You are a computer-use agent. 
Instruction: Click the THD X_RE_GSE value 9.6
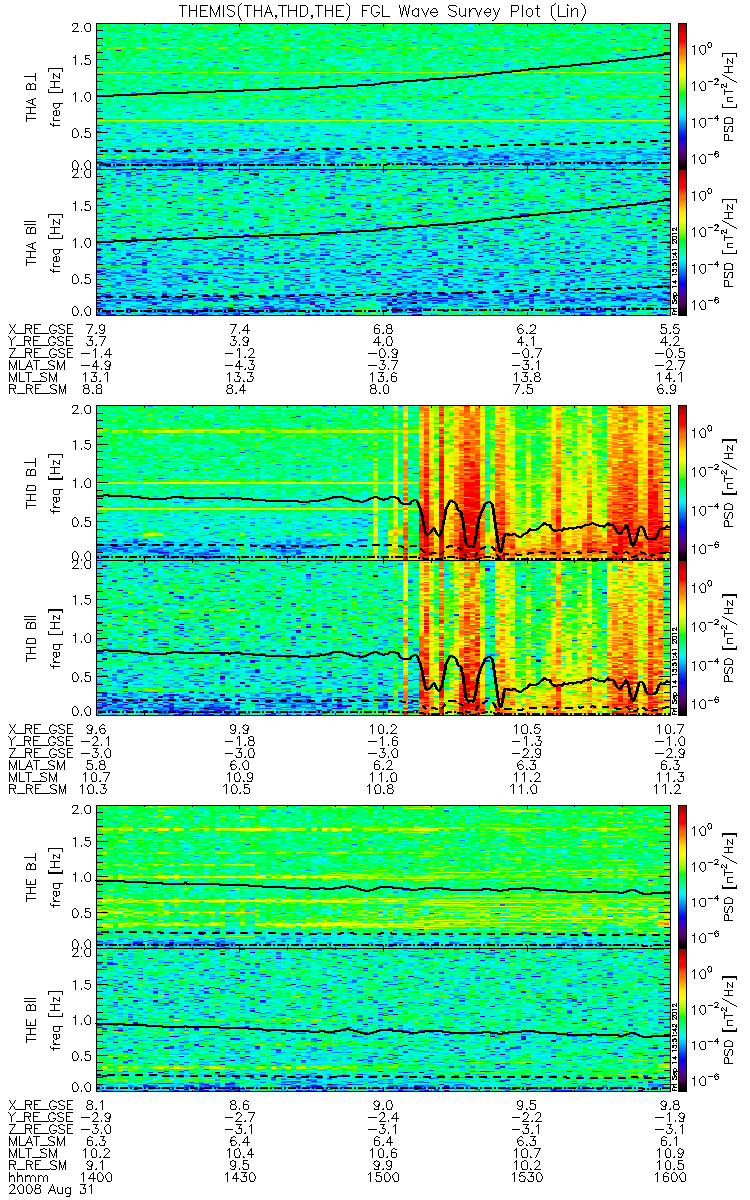(x=98, y=729)
